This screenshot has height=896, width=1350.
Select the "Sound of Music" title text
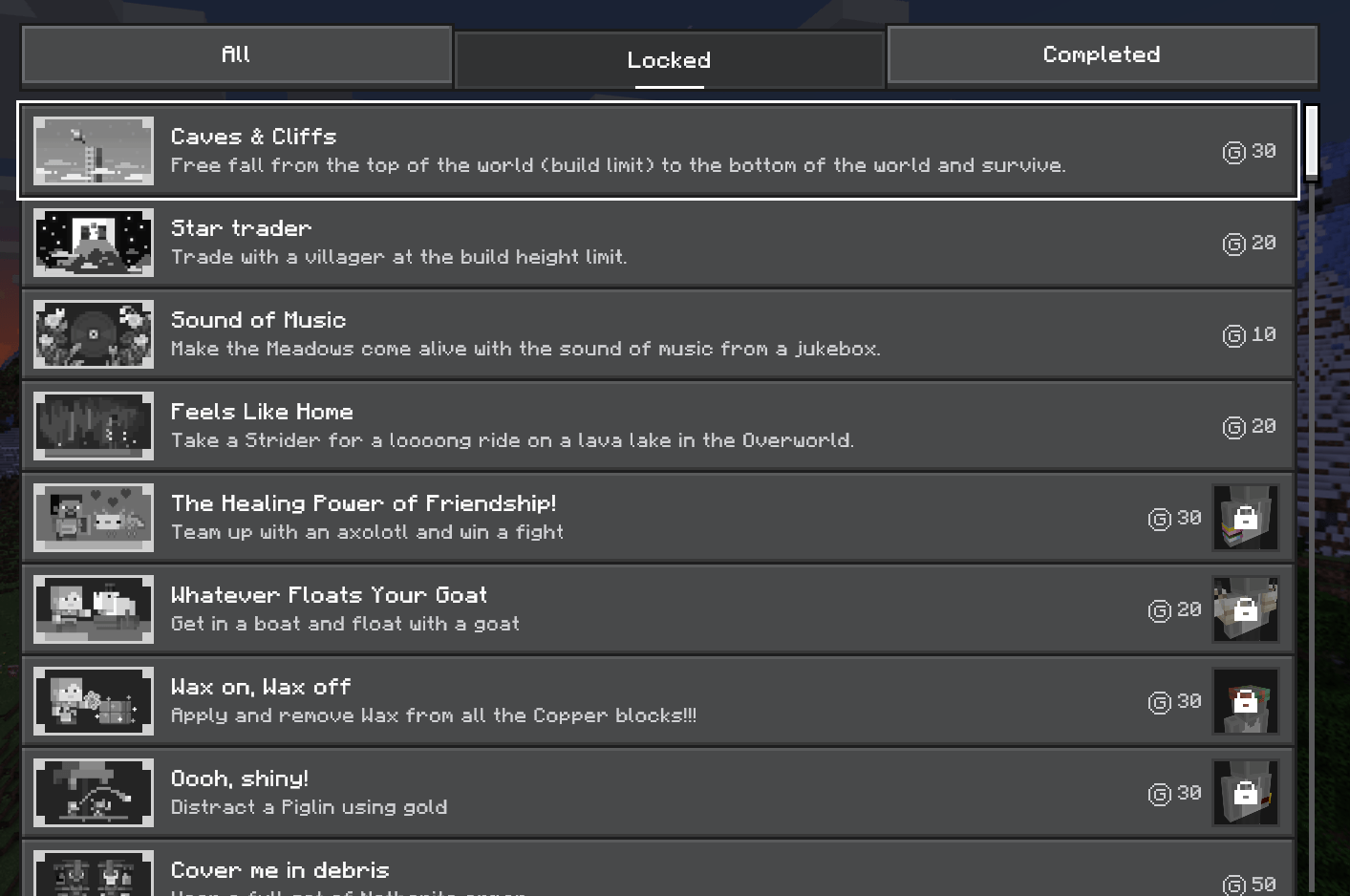258,320
